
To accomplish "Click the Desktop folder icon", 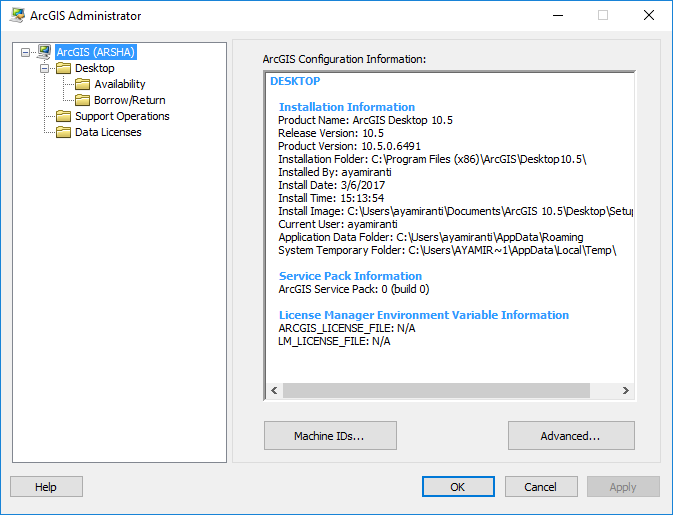I will (64, 68).
